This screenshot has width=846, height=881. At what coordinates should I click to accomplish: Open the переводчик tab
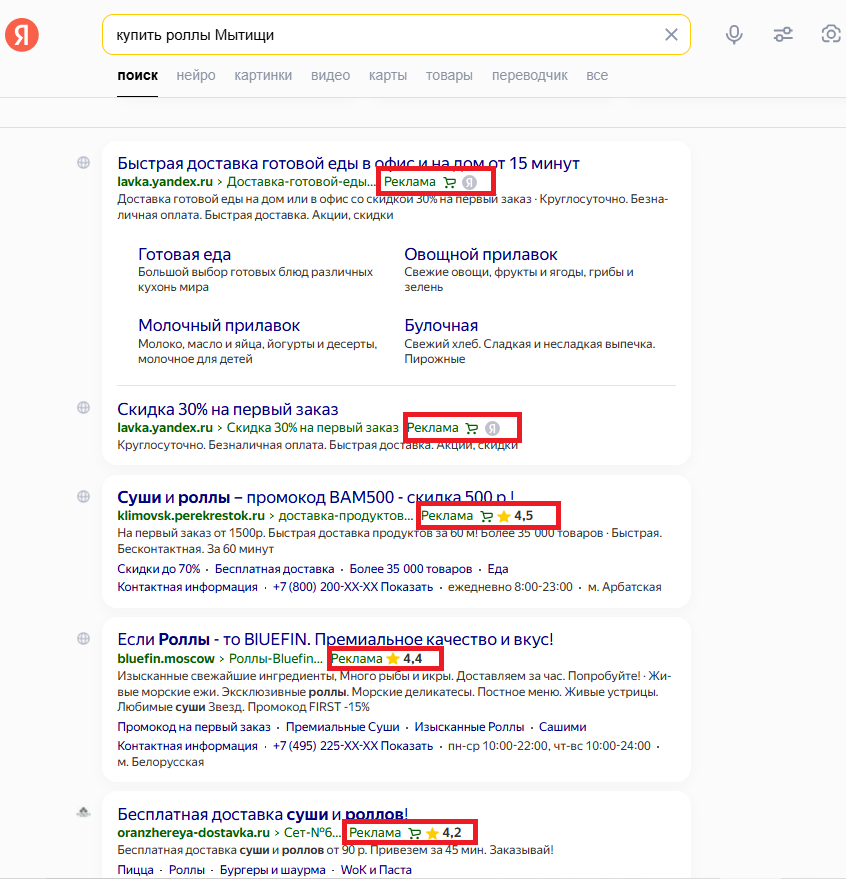click(x=529, y=75)
